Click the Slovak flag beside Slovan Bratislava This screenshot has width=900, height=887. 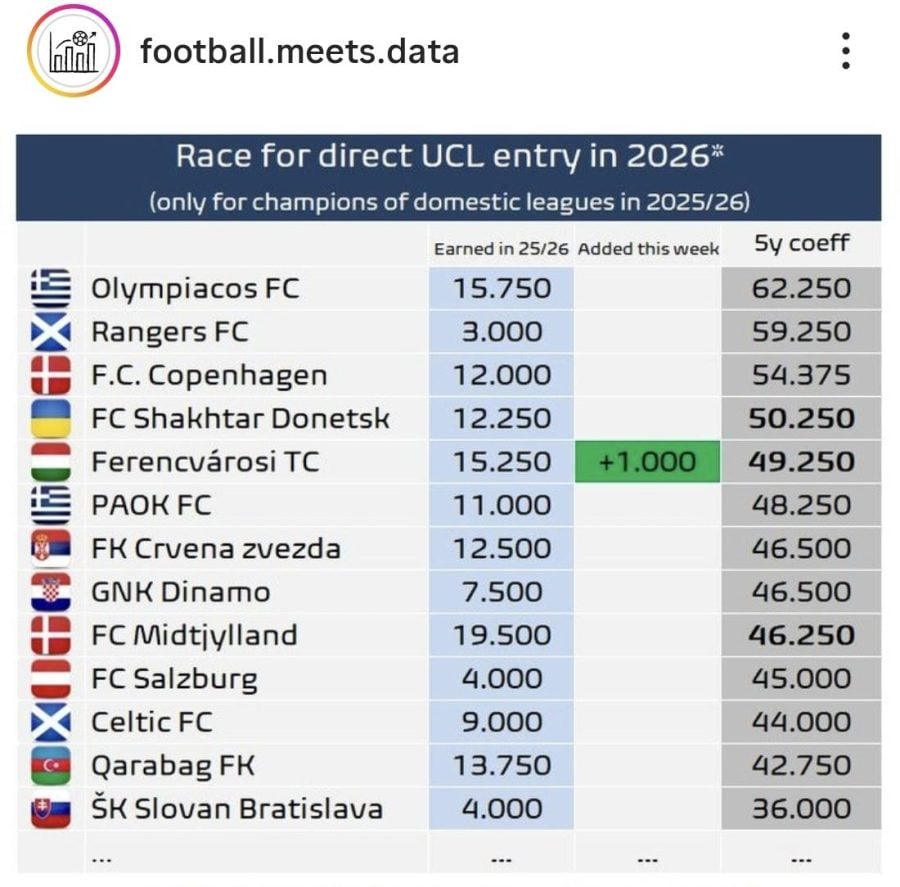pyautogui.click(x=51, y=809)
